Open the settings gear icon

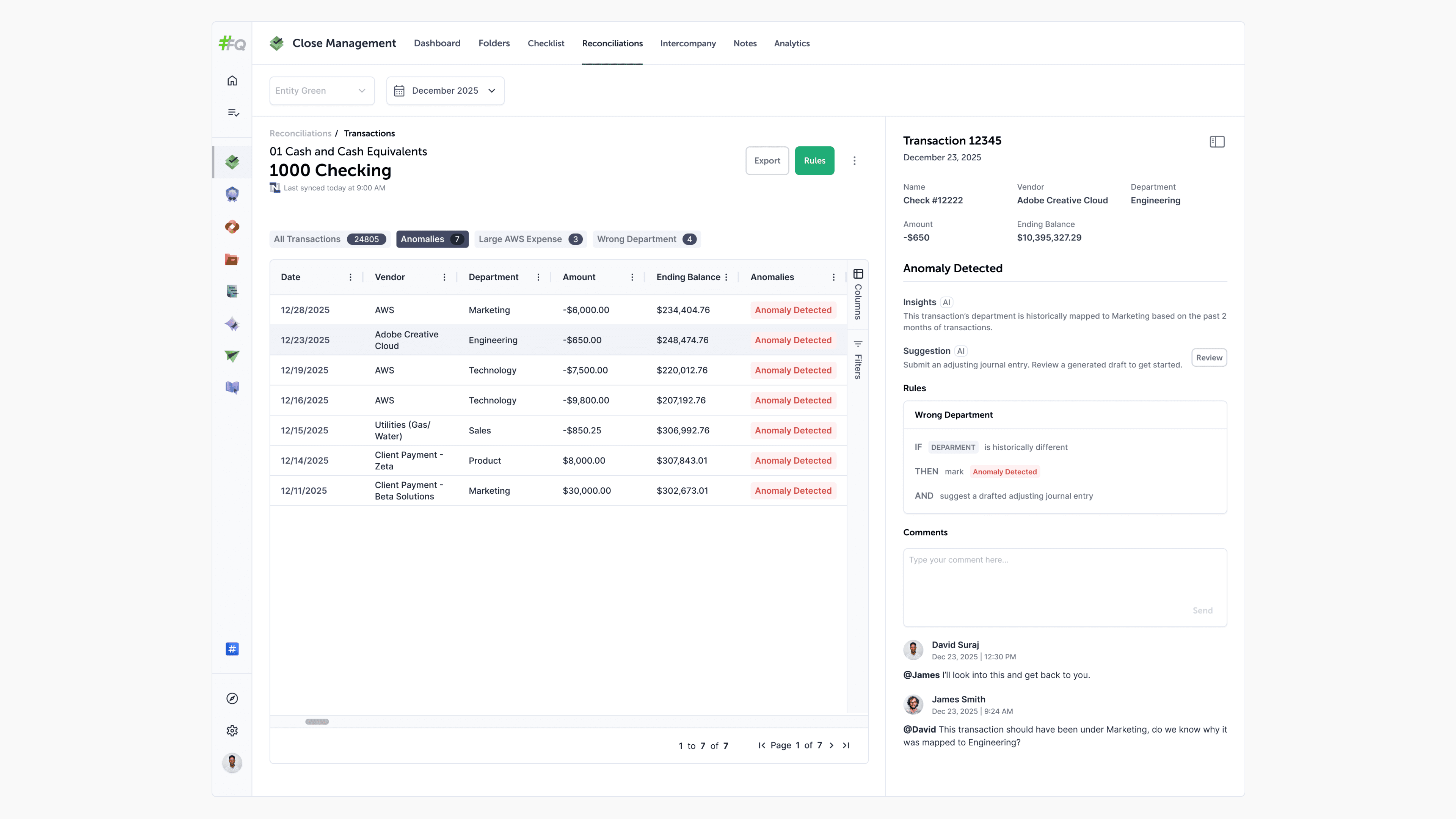coord(232,731)
